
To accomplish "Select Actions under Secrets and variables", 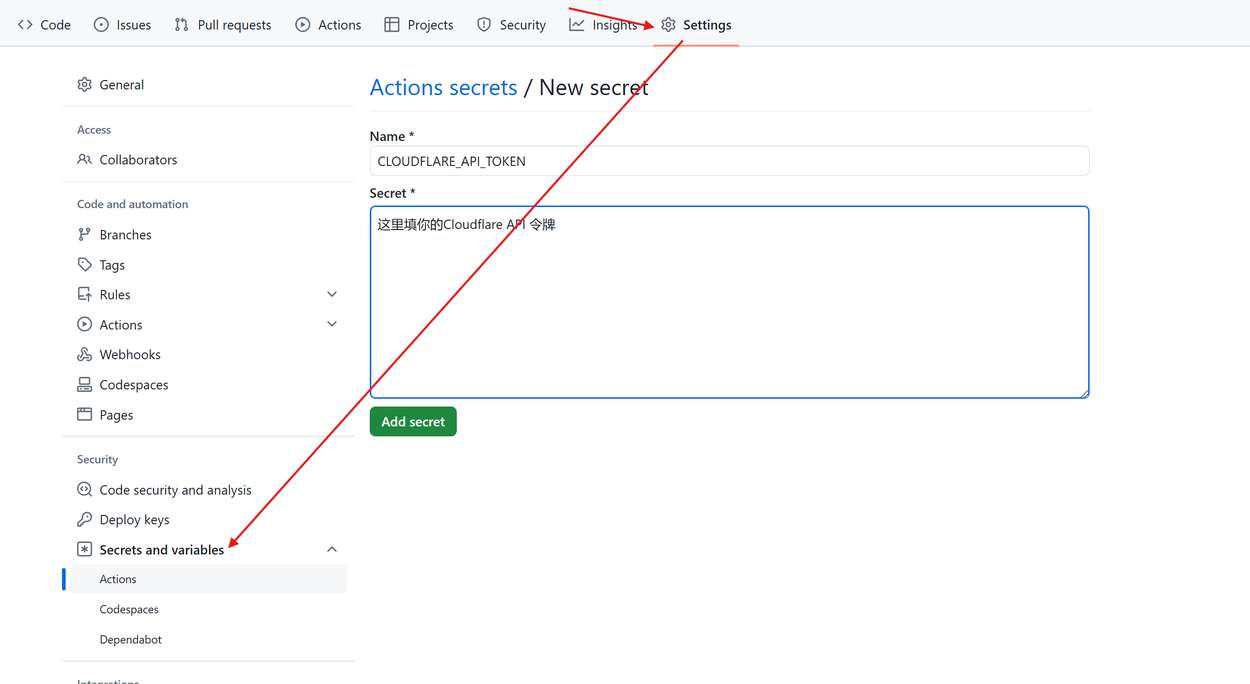I will (x=208, y=579).
